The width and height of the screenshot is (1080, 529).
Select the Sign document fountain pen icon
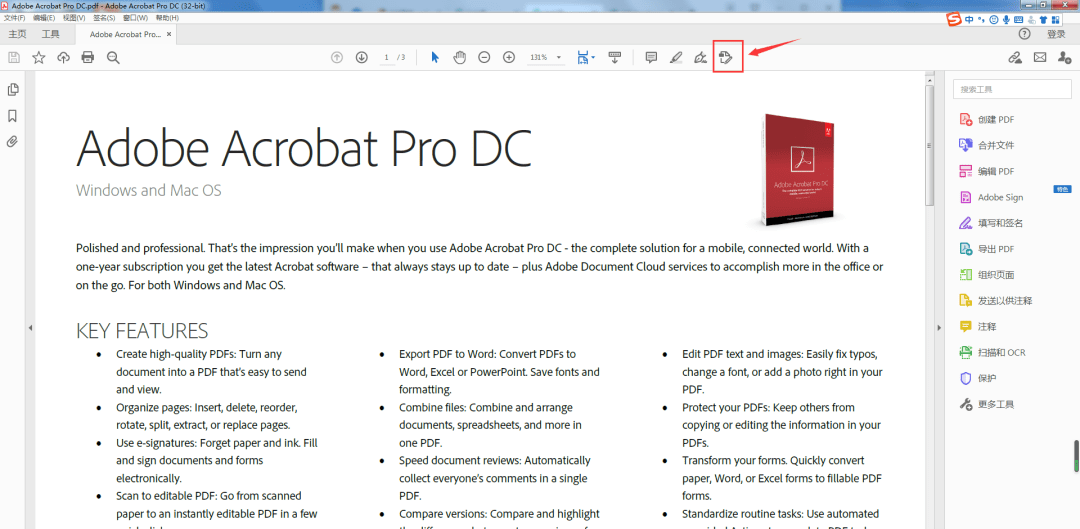coord(700,58)
